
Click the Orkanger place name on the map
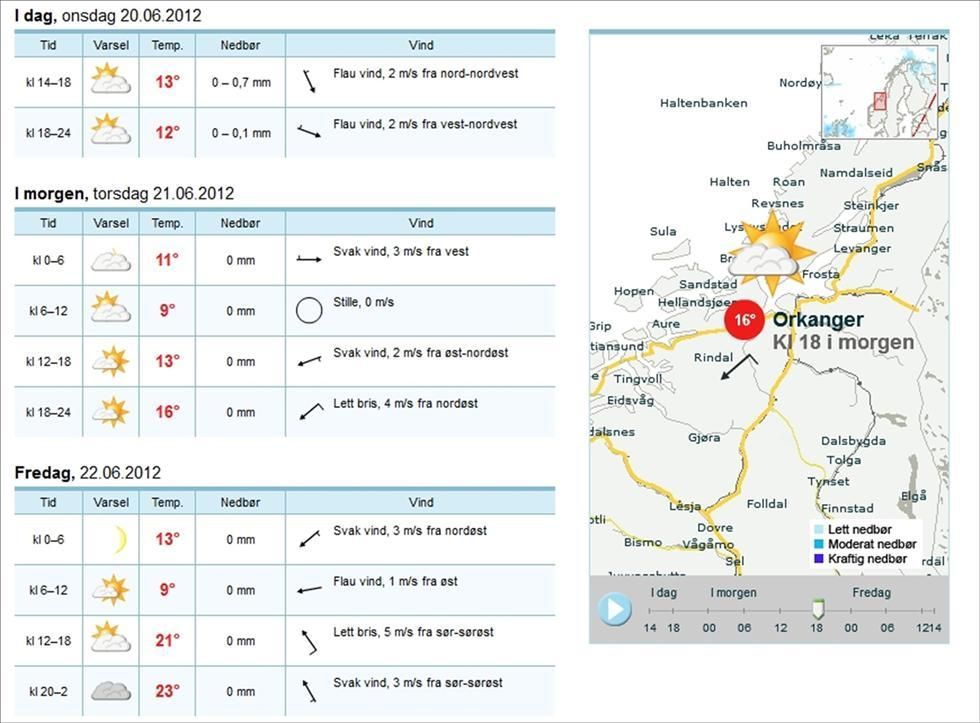(818, 320)
